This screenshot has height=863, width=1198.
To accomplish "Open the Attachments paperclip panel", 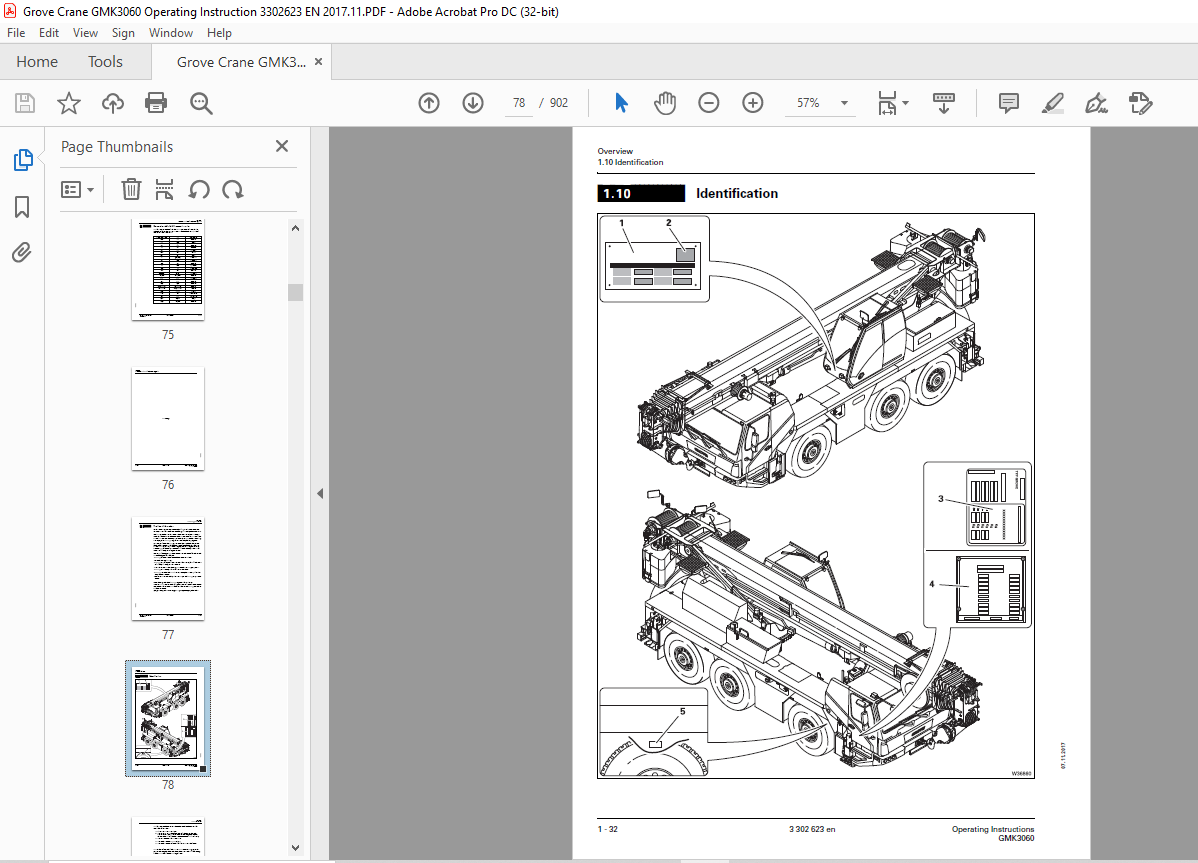I will pos(22,252).
